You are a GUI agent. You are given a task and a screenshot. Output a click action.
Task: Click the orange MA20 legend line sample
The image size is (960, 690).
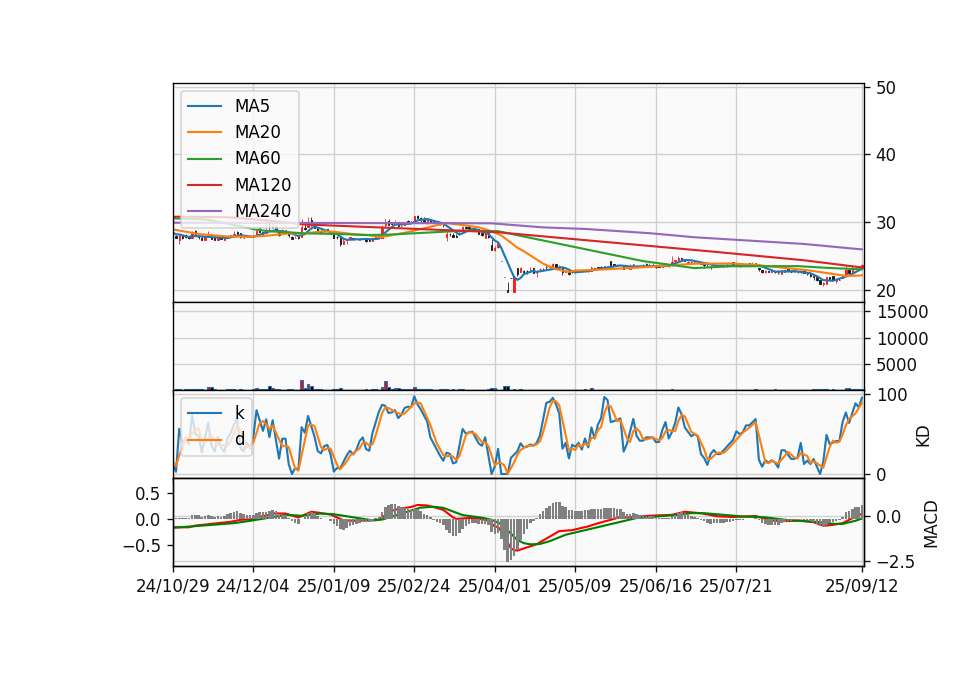204,132
